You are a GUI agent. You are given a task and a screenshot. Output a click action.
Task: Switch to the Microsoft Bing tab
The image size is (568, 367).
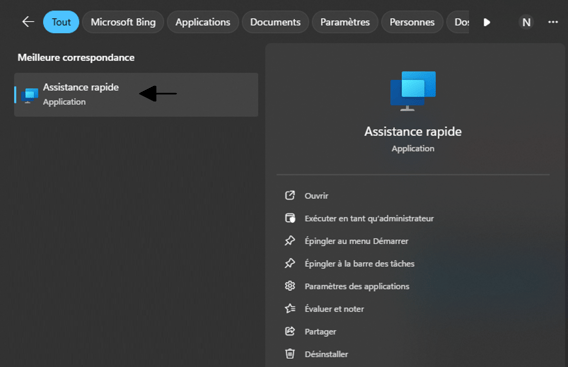(123, 22)
